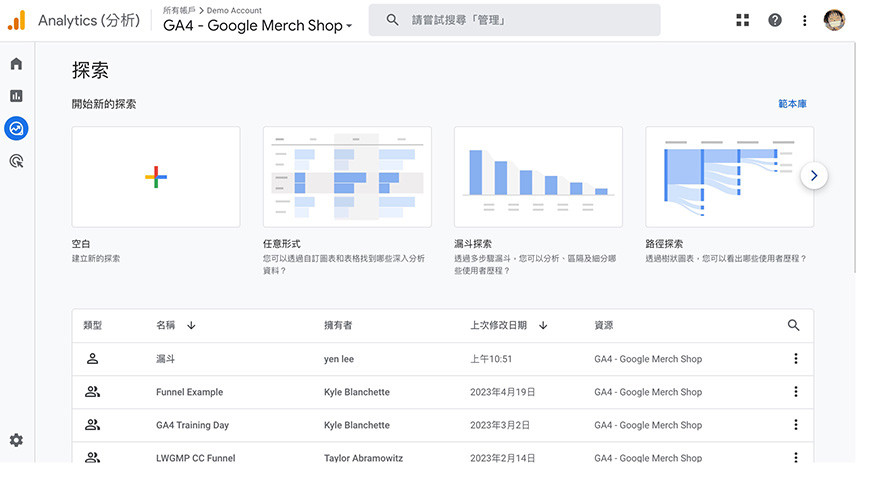Open the user account avatar
876x483 pixels.
click(834, 20)
